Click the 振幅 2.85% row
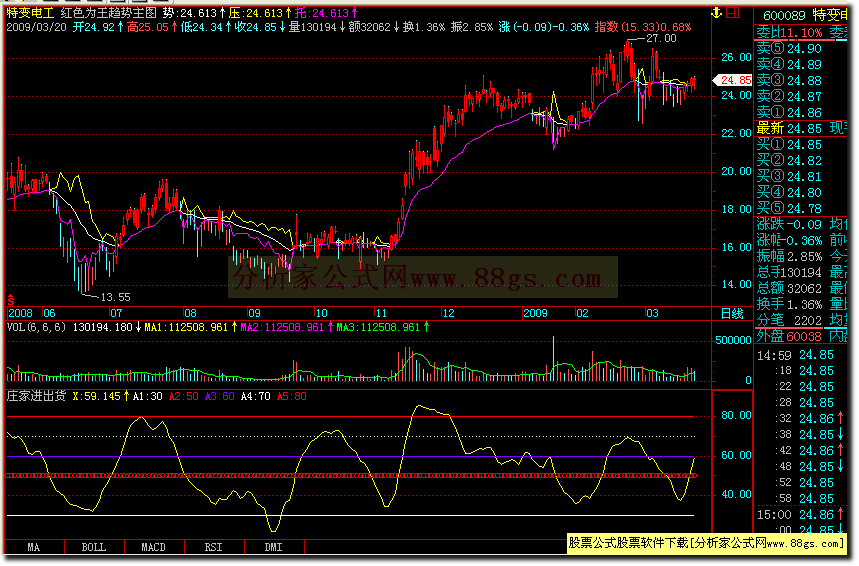Image resolution: width=859 pixels, height=566 pixels. [789, 256]
